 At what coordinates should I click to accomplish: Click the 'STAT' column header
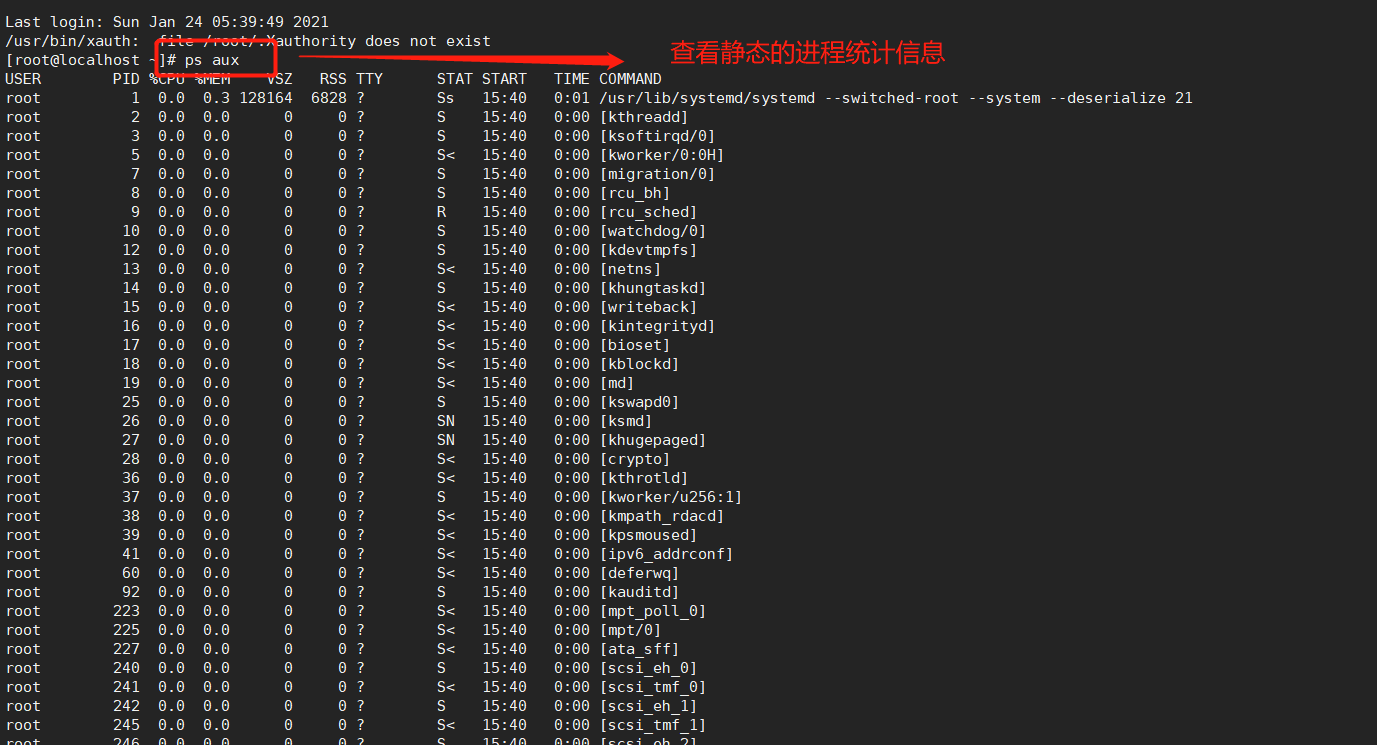coord(455,79)
